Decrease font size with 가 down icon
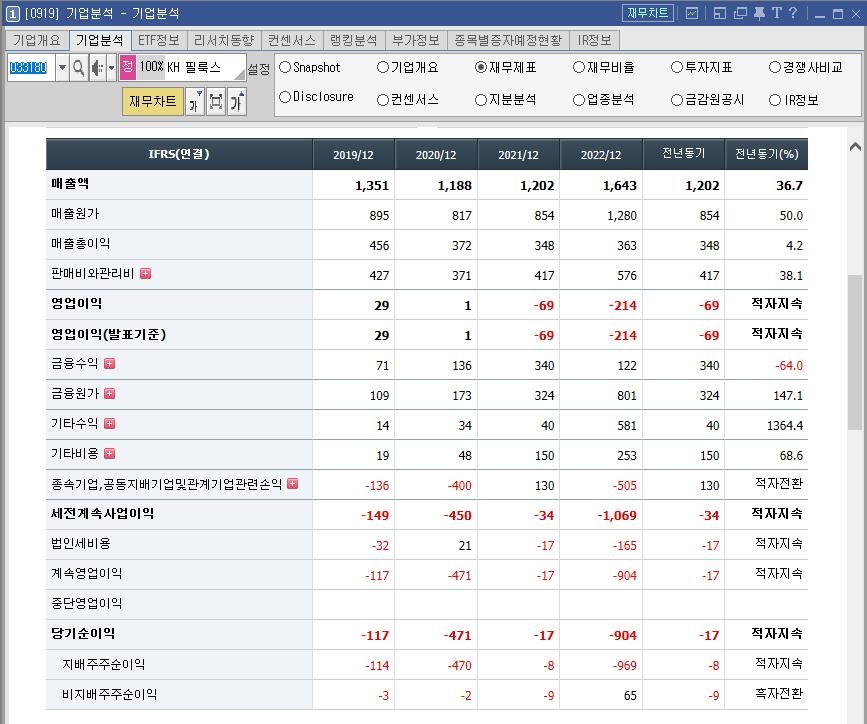This screenshot has width=867, height=724. [x=195, y=101]
